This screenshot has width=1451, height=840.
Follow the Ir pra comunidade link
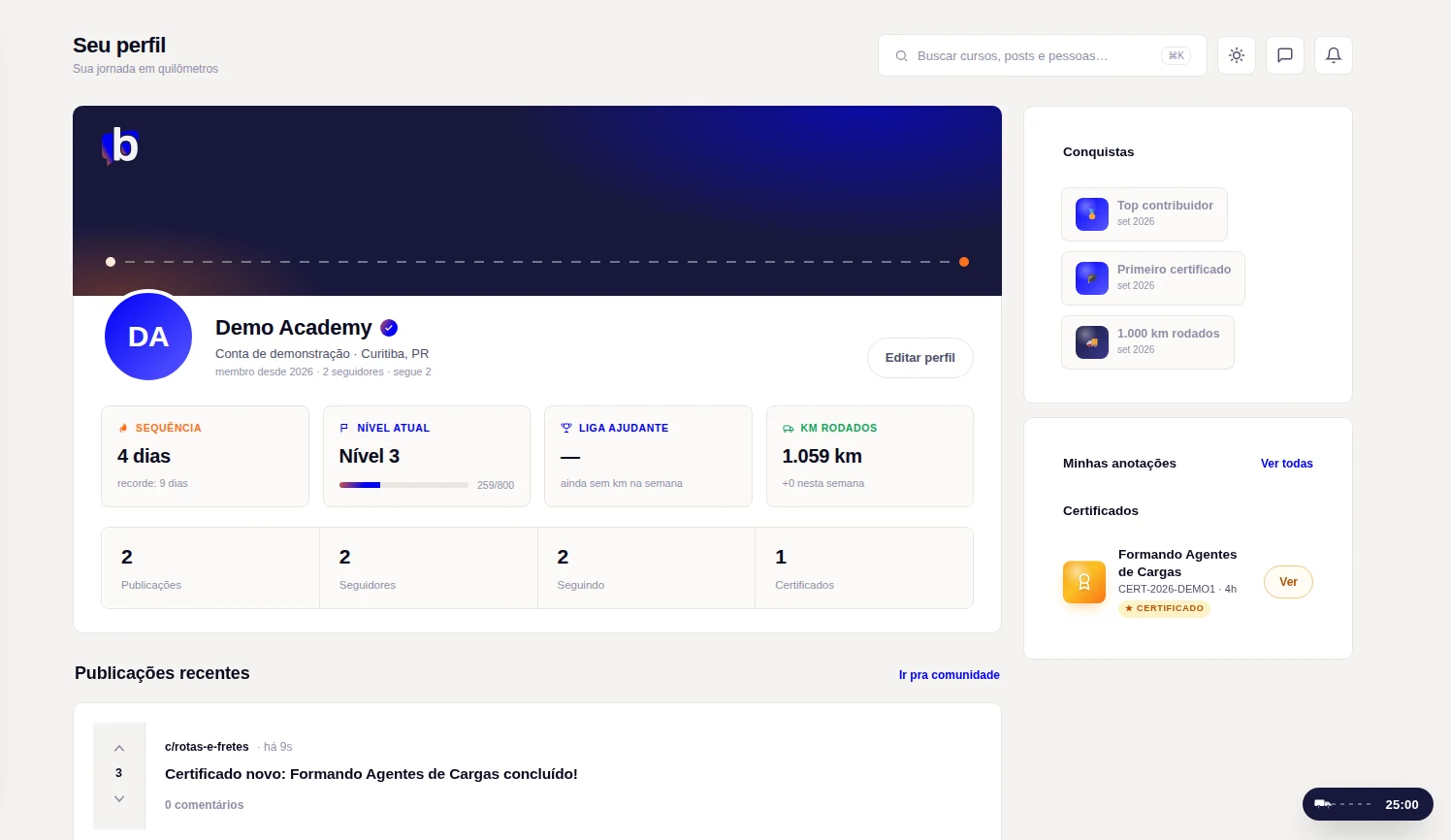click(x=950, y=675)
